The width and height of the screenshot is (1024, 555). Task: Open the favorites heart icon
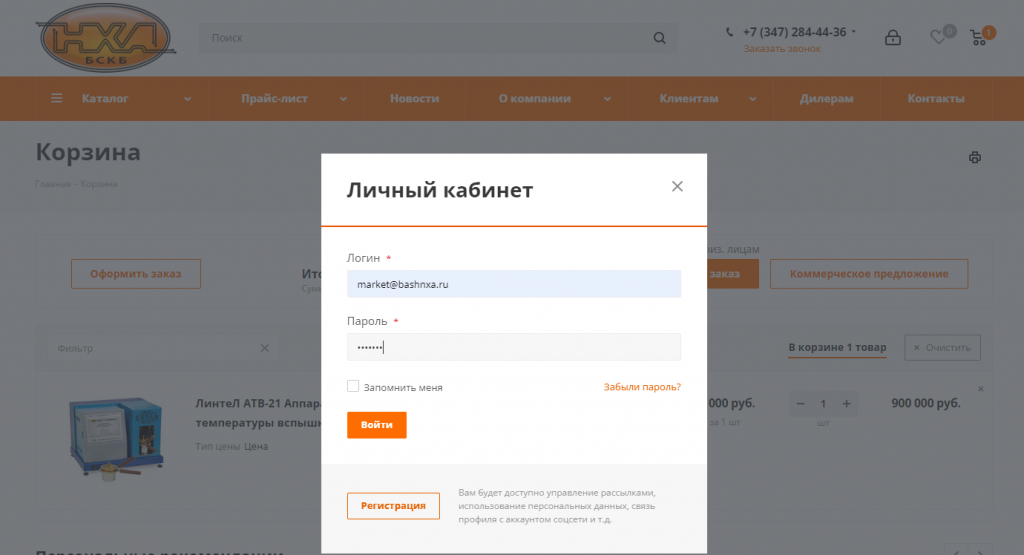(938, 38)
